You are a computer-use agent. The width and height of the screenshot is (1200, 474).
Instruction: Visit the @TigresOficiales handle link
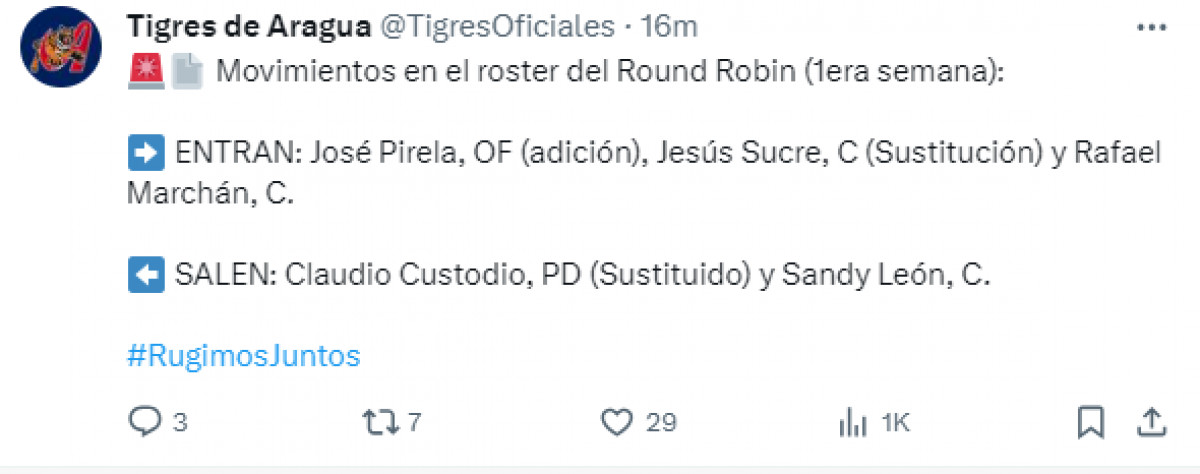pyautogui.click(x=496, y=27)
